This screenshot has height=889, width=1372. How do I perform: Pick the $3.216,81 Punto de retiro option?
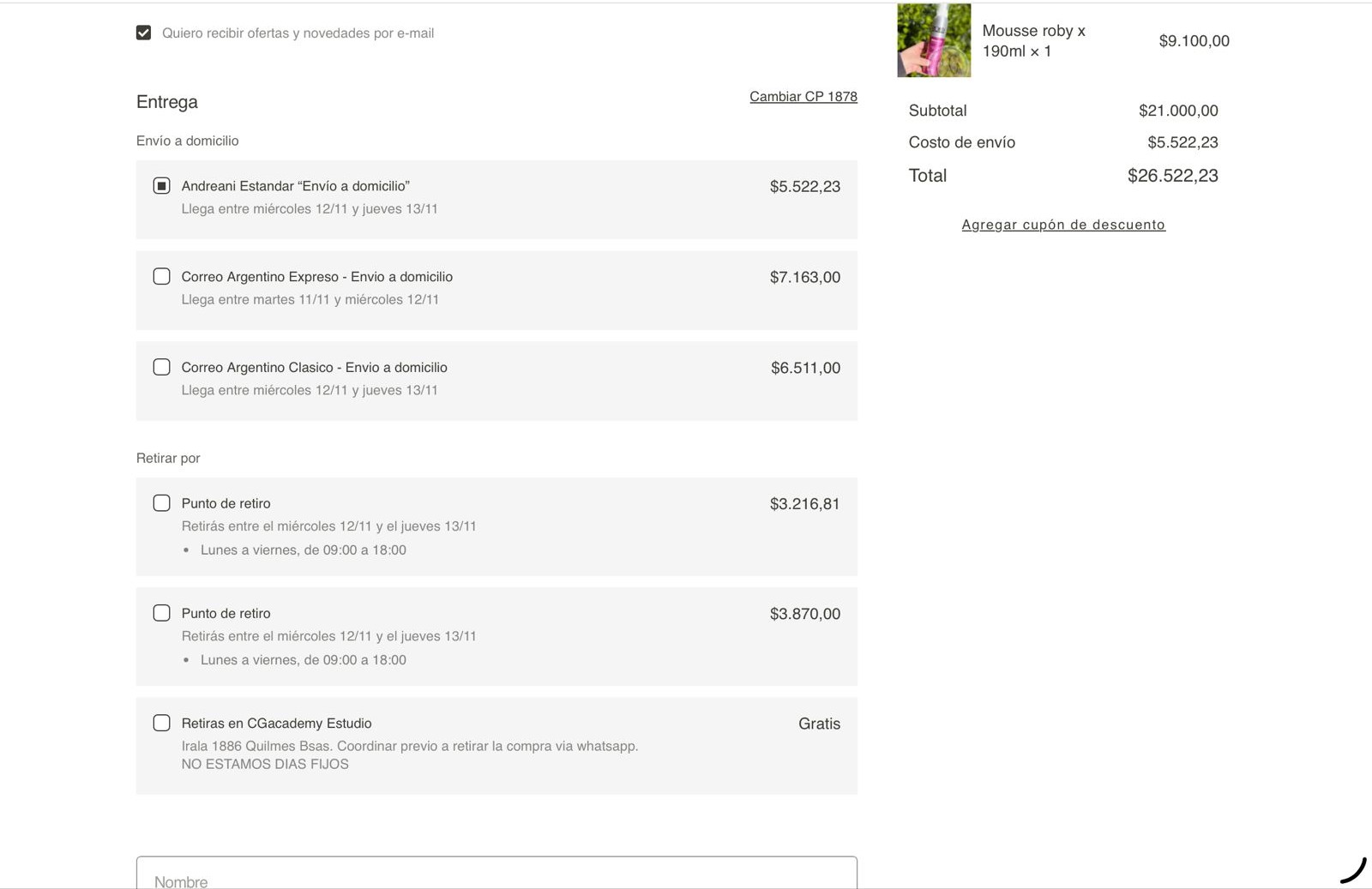[x=161, y=503]
